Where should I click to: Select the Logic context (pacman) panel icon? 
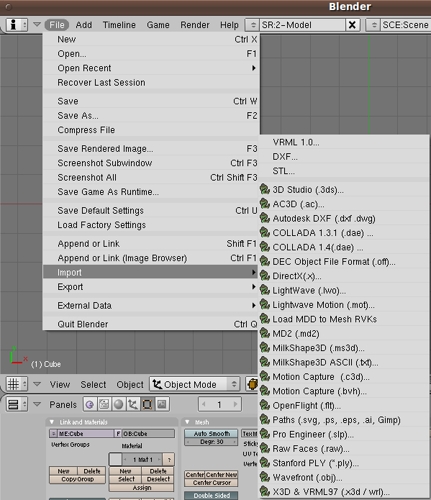click(89, 405)
